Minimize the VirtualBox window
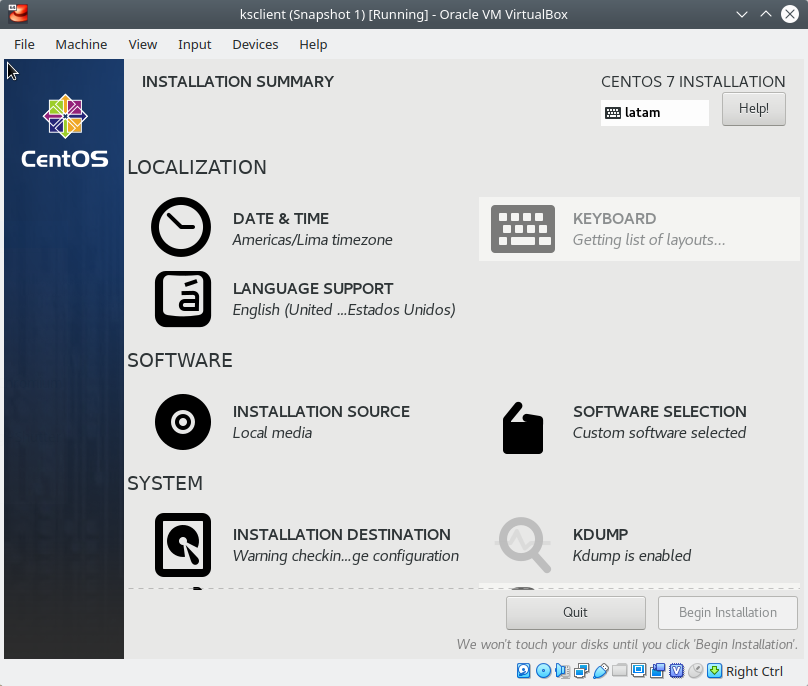Viewport: 808px width, 686px height. coord(742,14)
